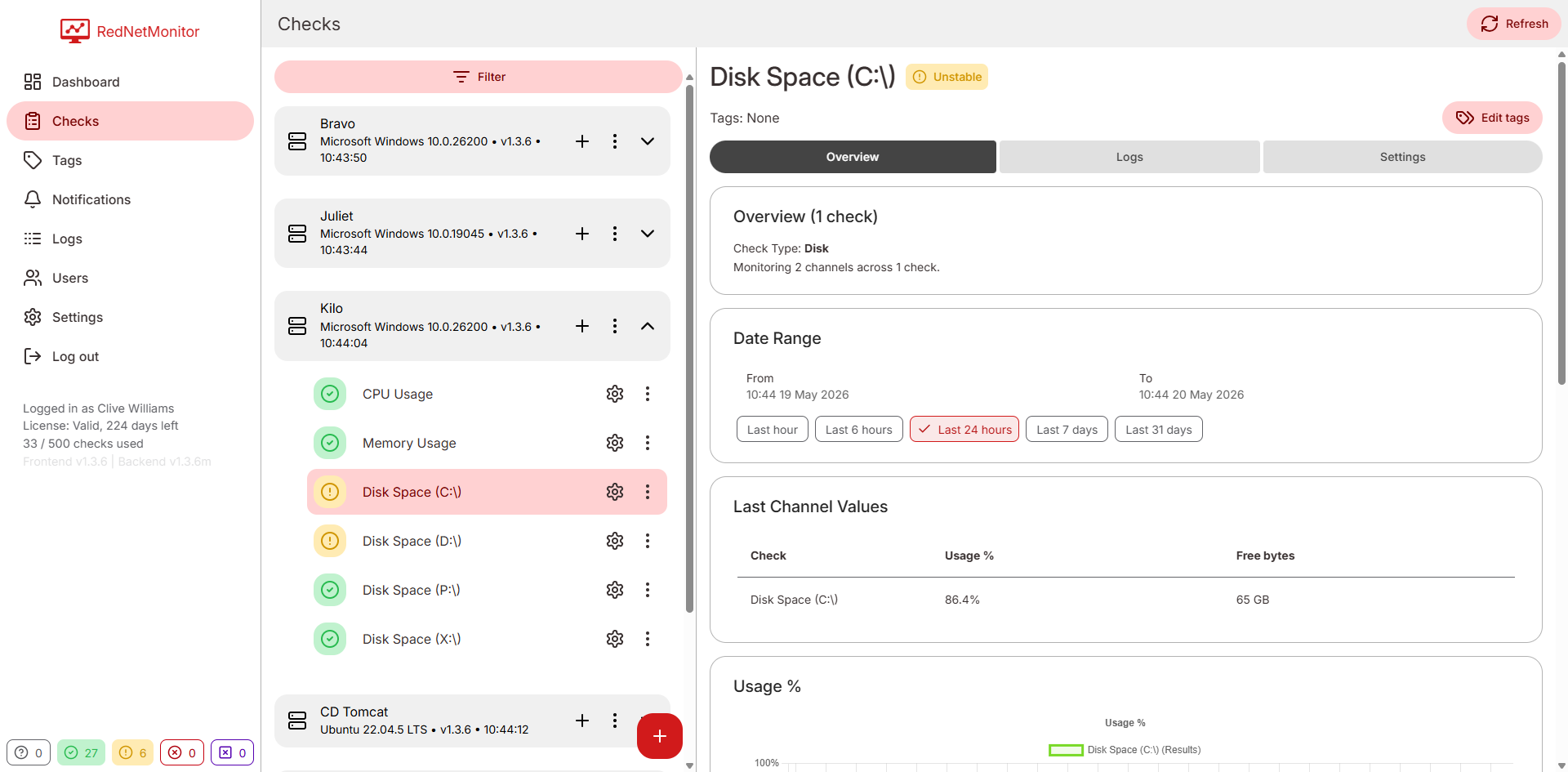Switch to the Logs tab
The image size is (1568, 772).
coord(1129,157)
